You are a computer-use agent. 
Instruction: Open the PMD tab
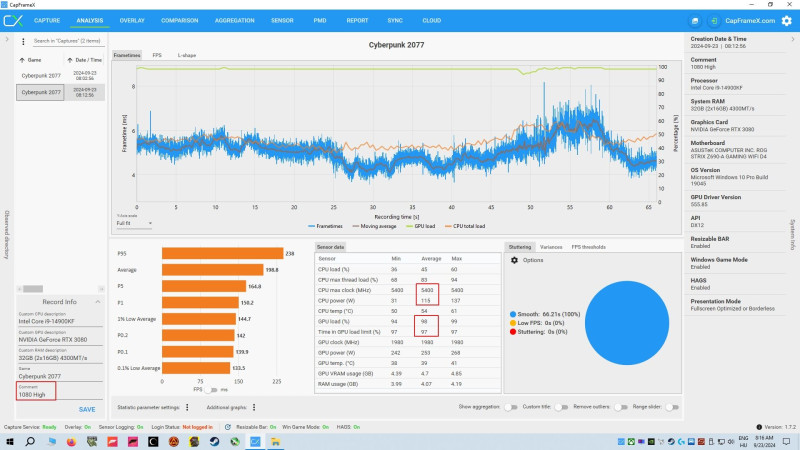pos(320,21)
